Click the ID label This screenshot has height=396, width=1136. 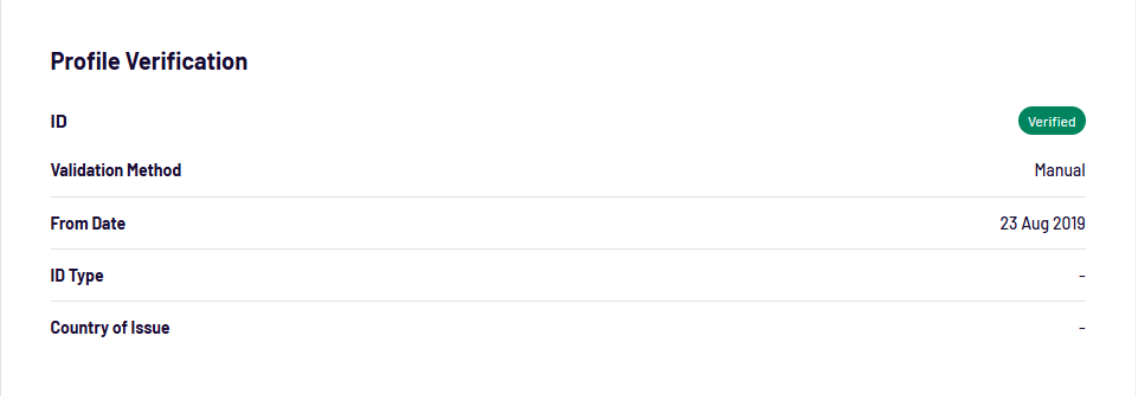click(59, 122)
